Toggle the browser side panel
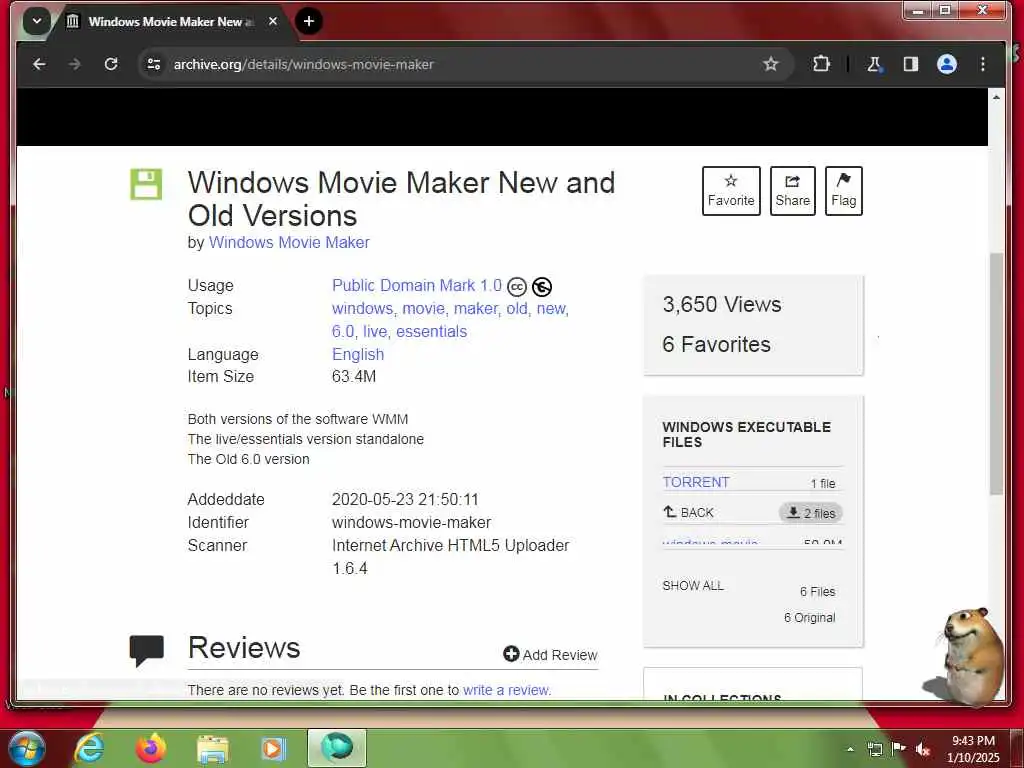 (910, 64)
